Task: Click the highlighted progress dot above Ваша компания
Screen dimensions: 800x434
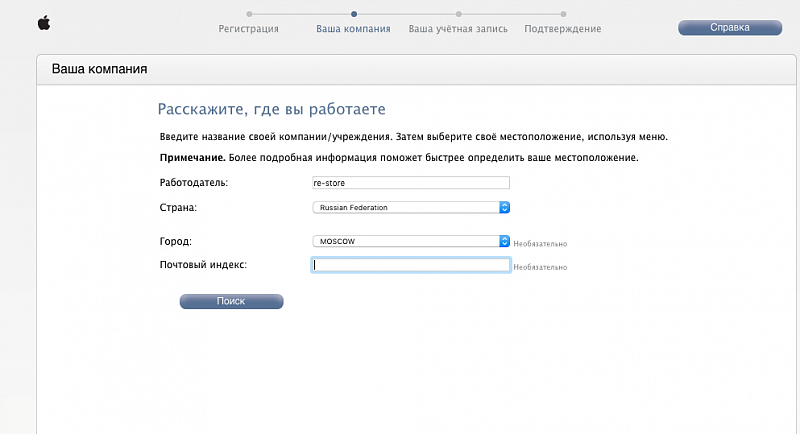Action: (353, 15)
